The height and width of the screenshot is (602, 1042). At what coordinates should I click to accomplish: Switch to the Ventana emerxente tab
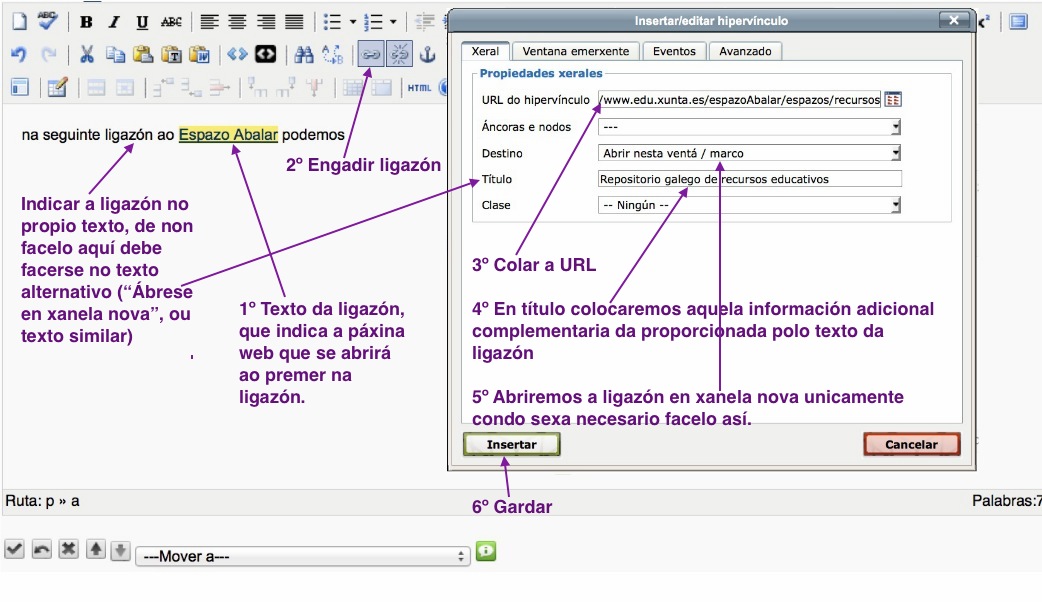tap(574, 51)
